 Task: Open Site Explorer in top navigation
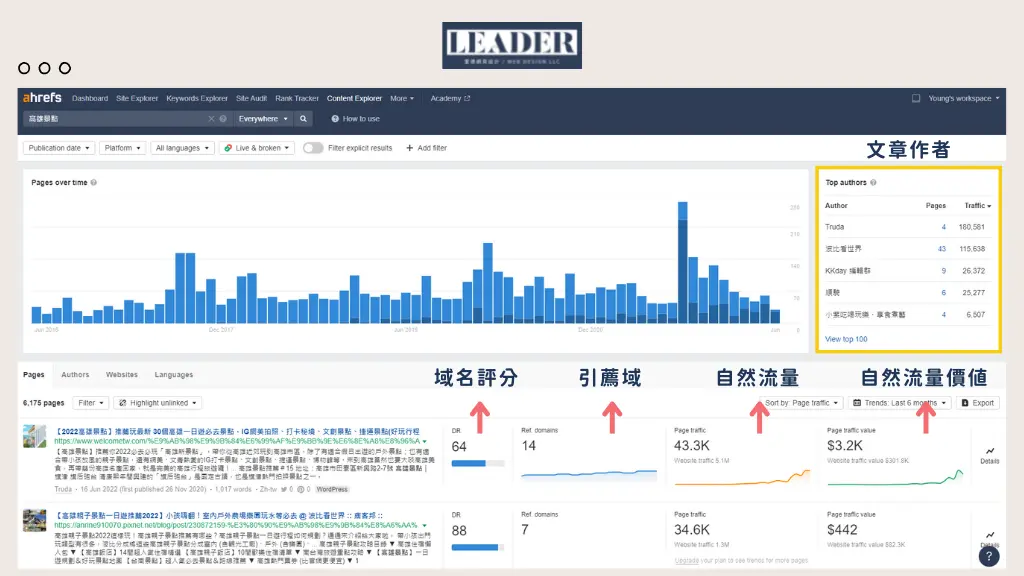(x=137, y=98)
